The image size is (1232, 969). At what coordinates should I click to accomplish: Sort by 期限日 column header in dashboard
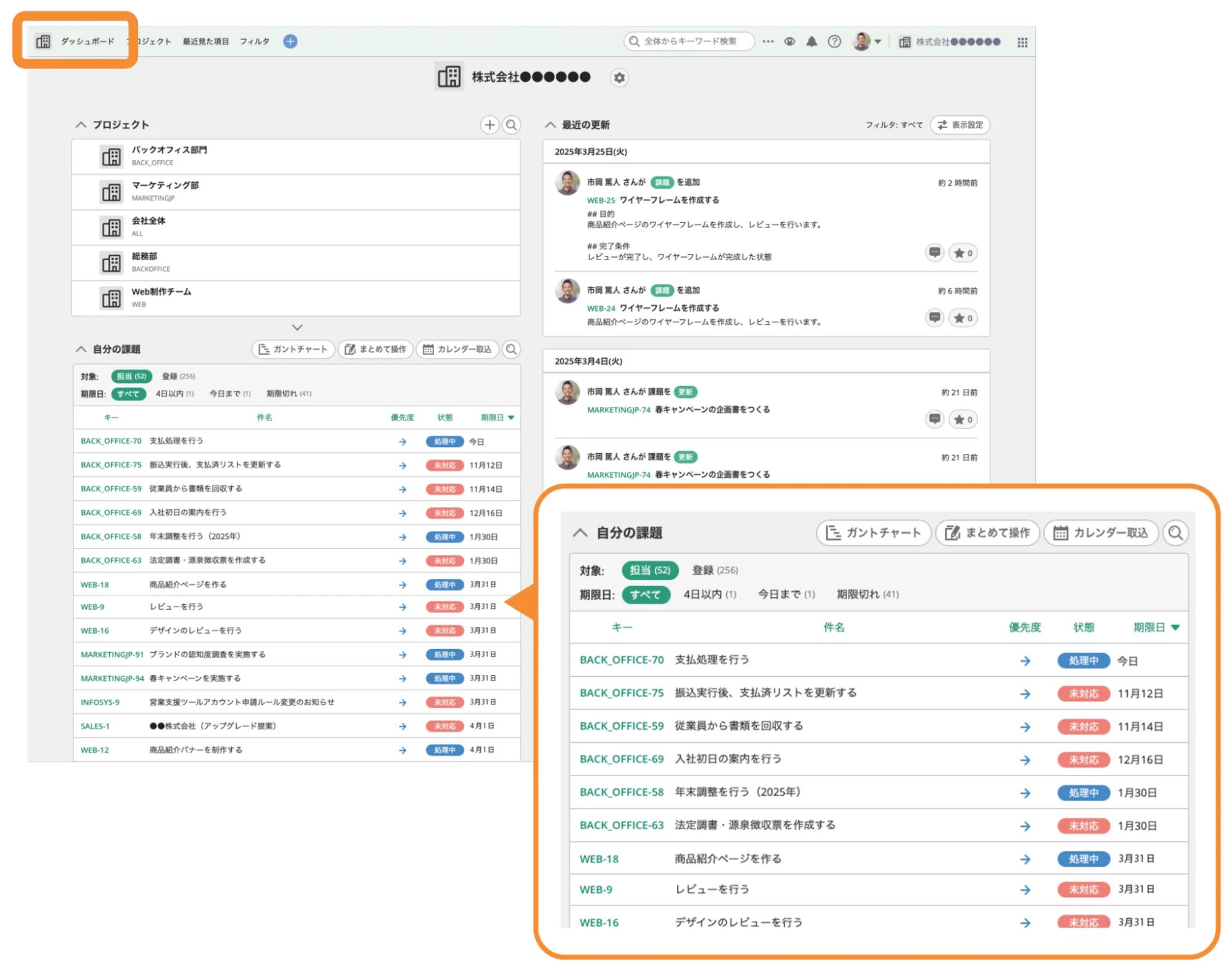coord(497,418)
